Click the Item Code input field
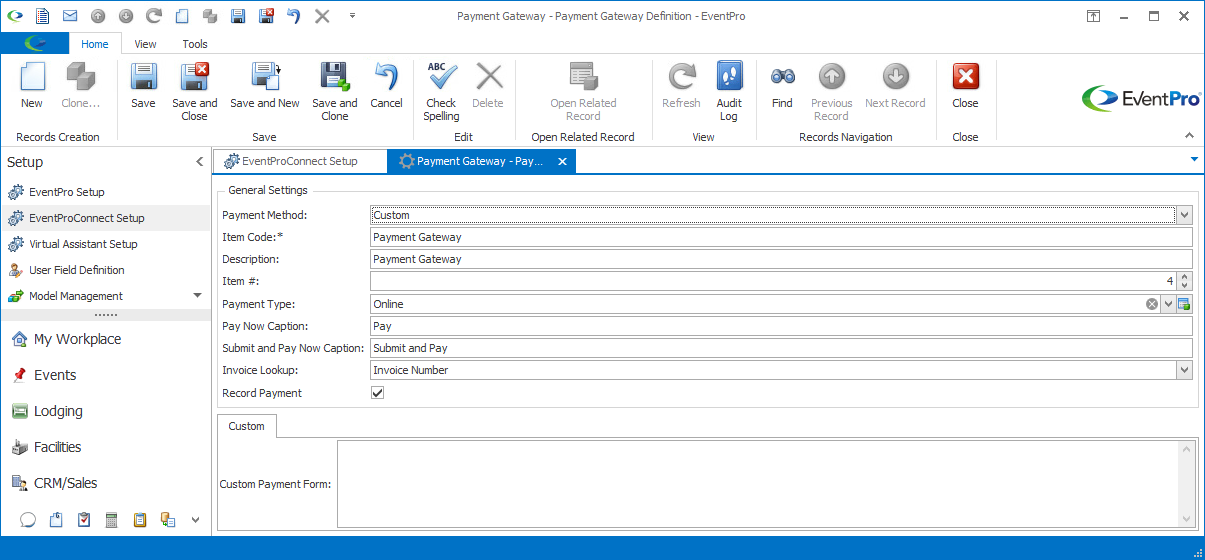Viewport: 1205px width, 560px height. click(x=781, y=237)
